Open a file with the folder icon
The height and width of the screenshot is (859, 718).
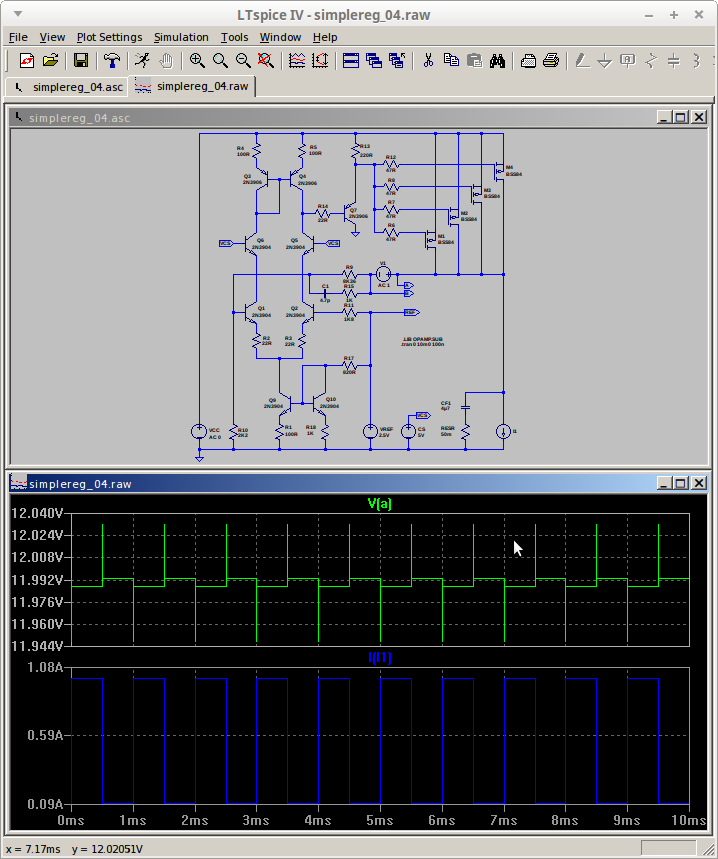click(50, 60)
